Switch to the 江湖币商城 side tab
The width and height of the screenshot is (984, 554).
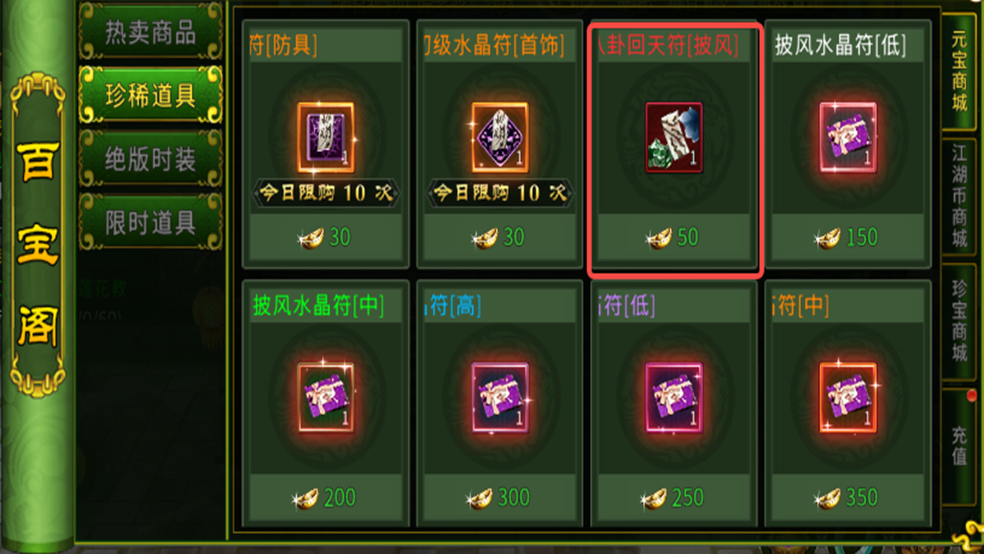959,196
